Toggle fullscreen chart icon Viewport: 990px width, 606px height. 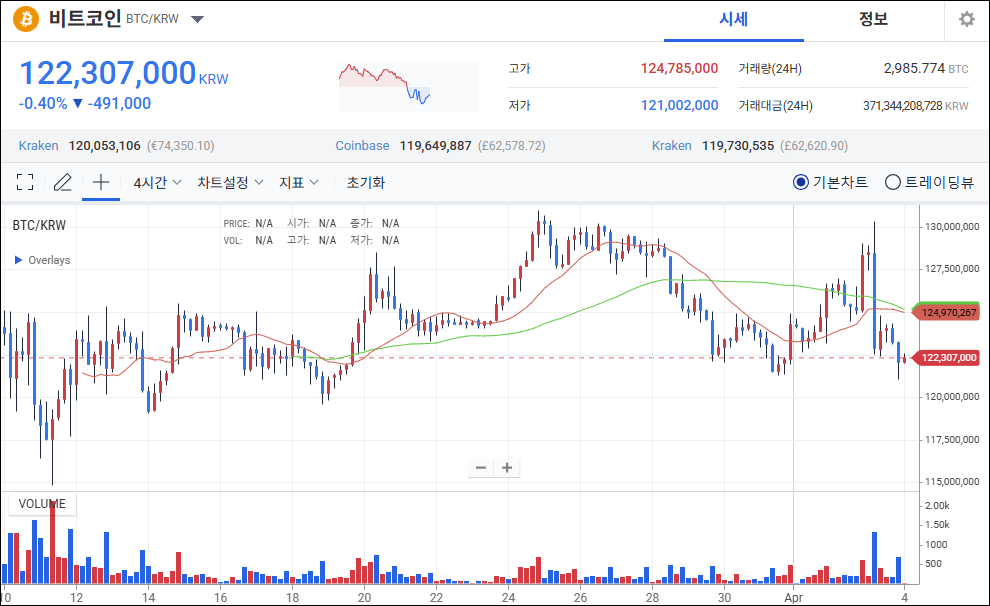click(25, 182)
